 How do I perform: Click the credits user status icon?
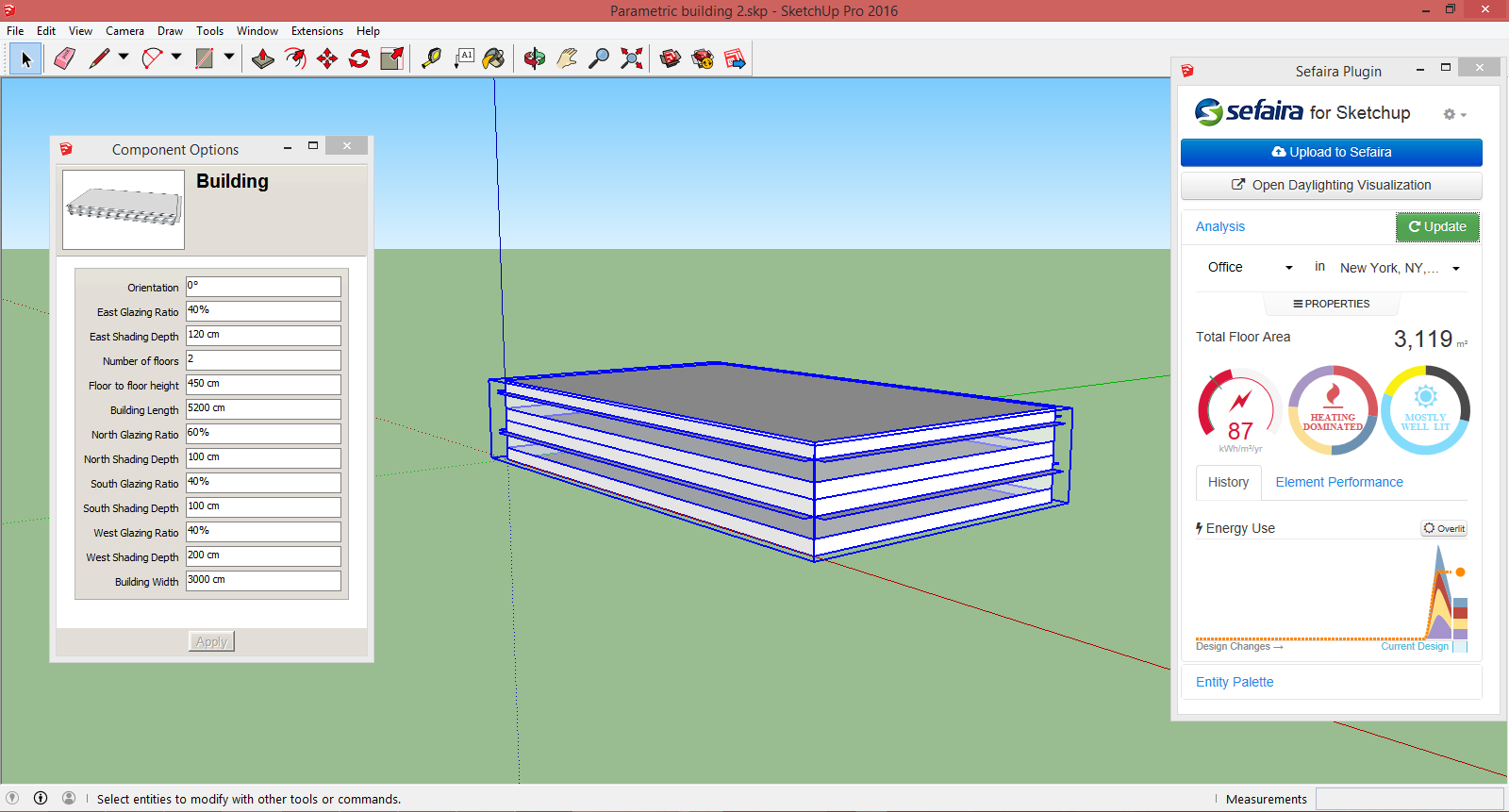pyautogui.click(x=69, y=798)
